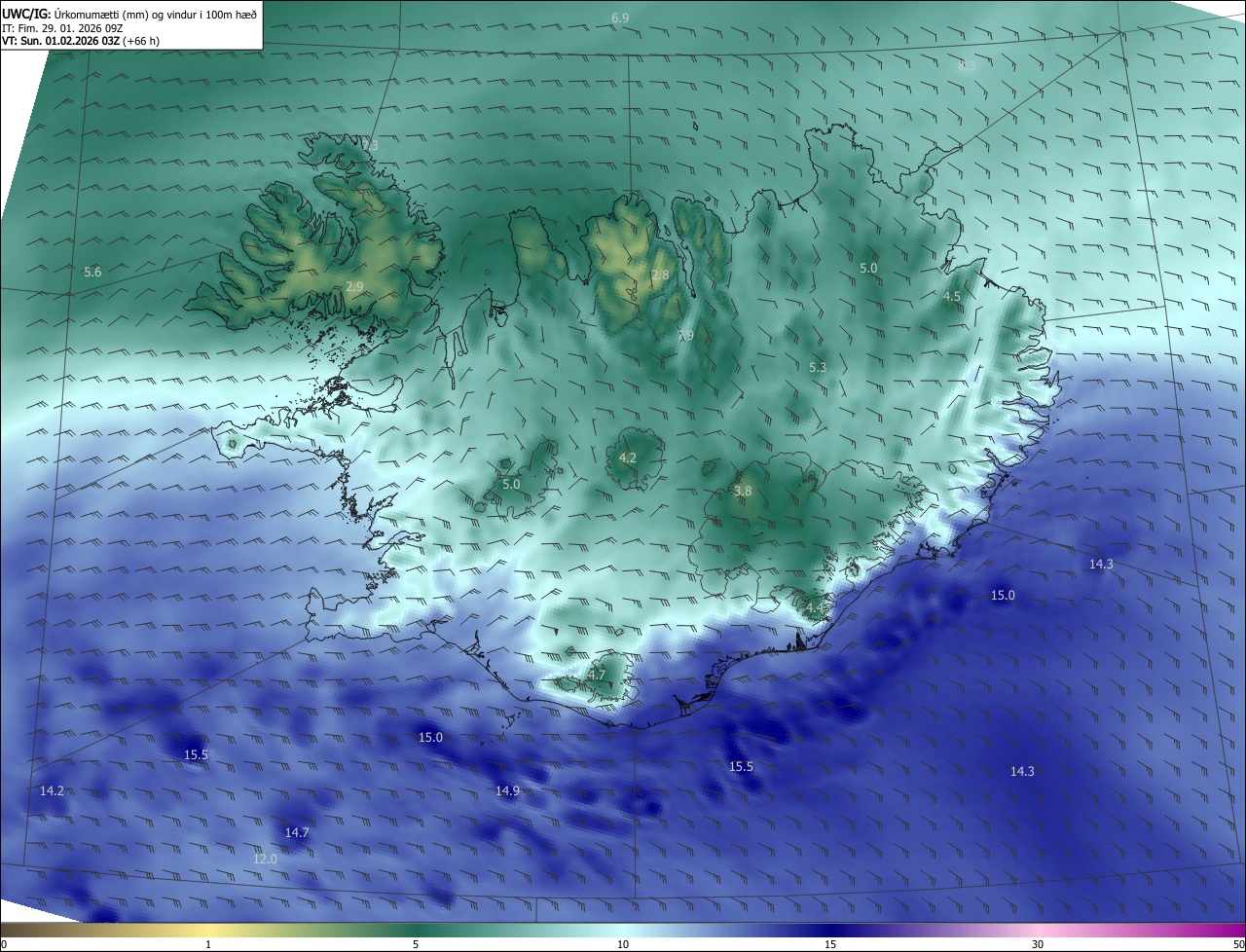Click the 4.2 value label on Hofsjökull glacier
The width and height of the screenshot is (1246, 952).
click(628, 458)
